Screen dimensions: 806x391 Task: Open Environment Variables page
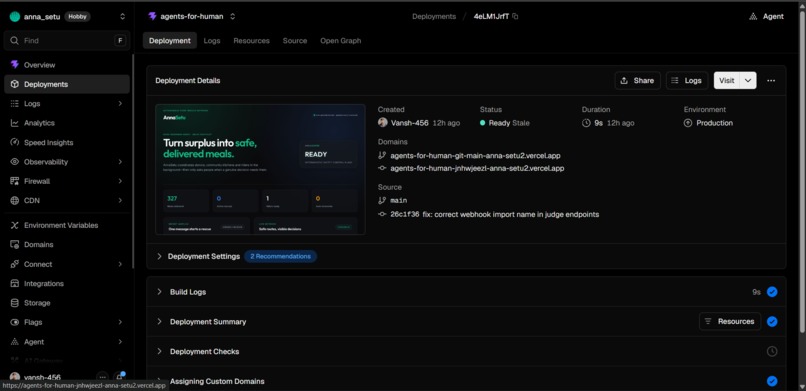point(67,225)
